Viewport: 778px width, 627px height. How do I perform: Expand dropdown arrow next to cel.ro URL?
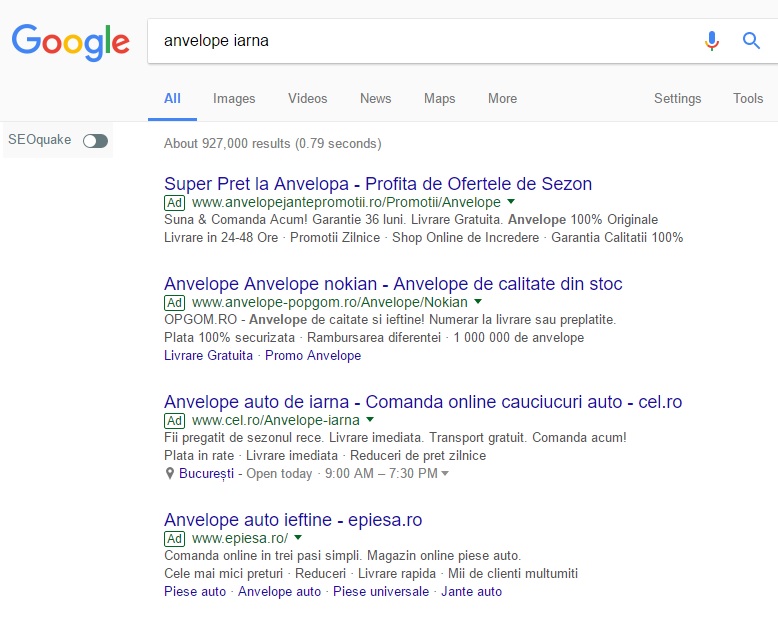point(370,420)
